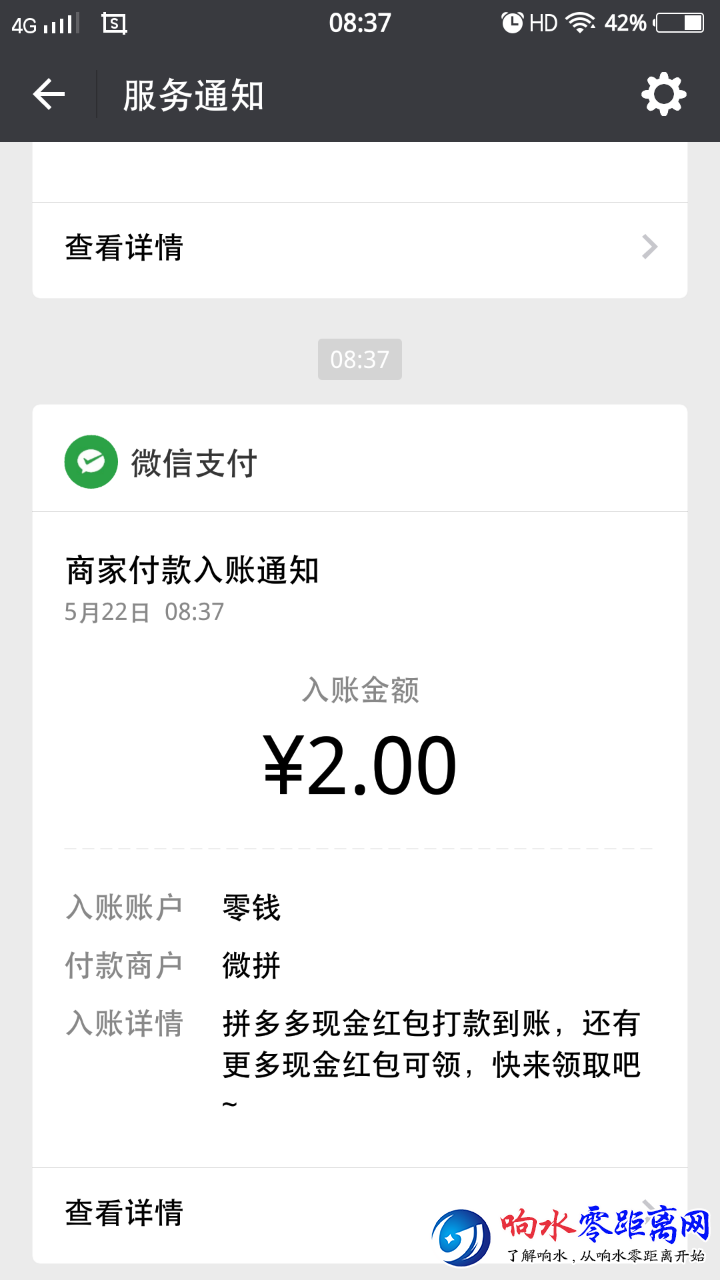The image size is (720, 1280).
Task: Tap the Wi-Fi status icon
Action: [581, 23]
